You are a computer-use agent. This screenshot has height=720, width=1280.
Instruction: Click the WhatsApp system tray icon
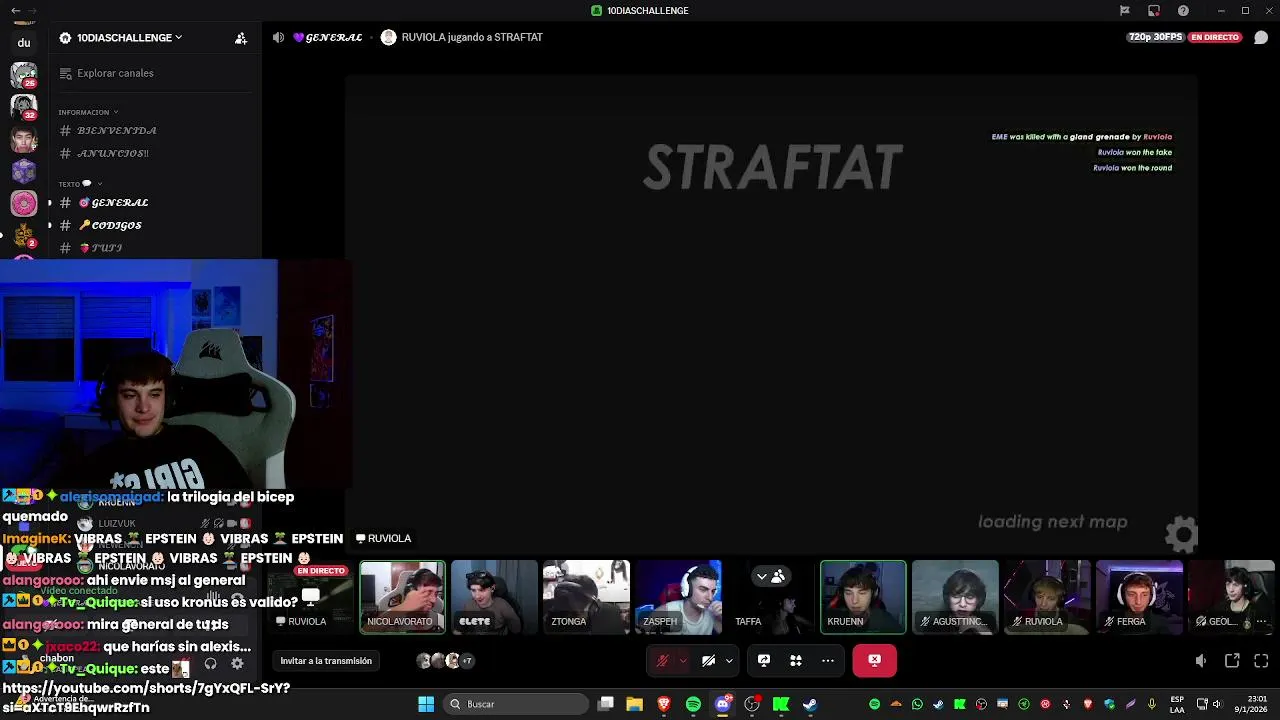917,704
